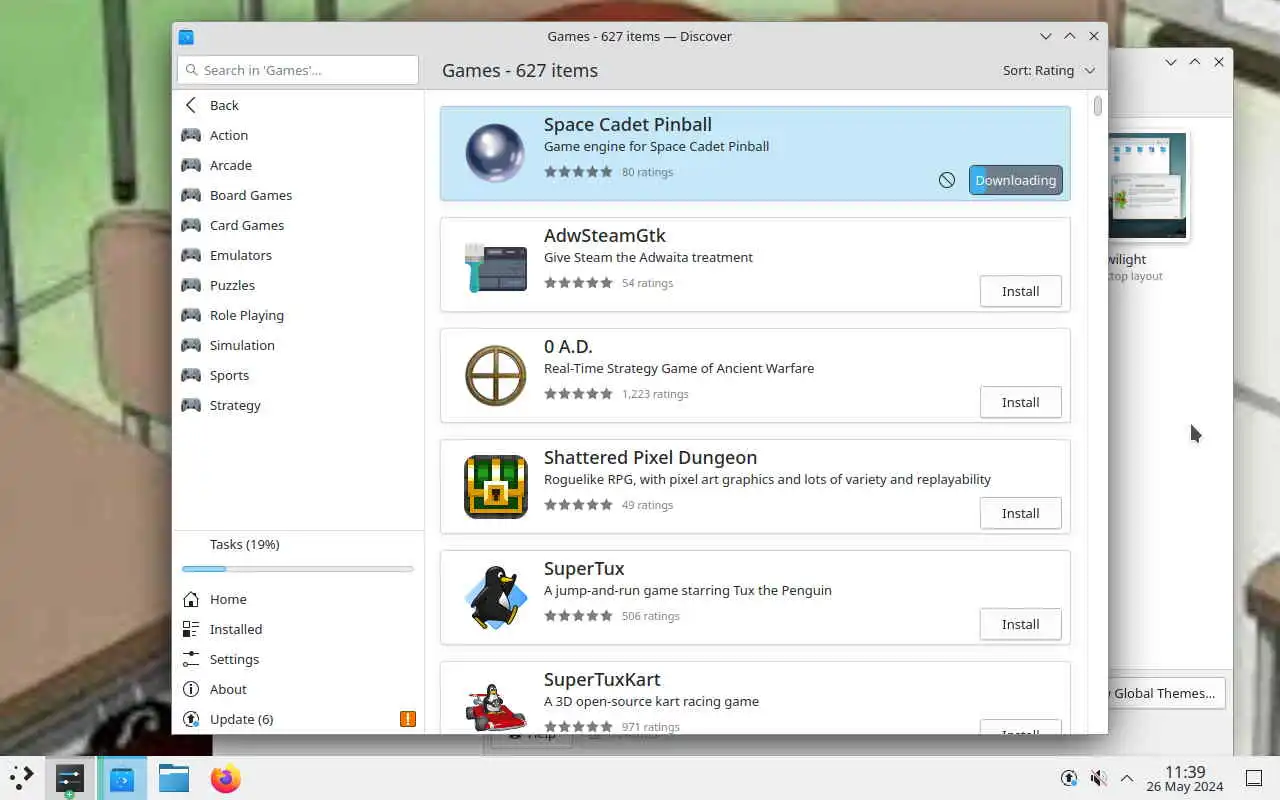Select the Sports category
Viewport: 1280px width, 800px height.
point(298,375)
